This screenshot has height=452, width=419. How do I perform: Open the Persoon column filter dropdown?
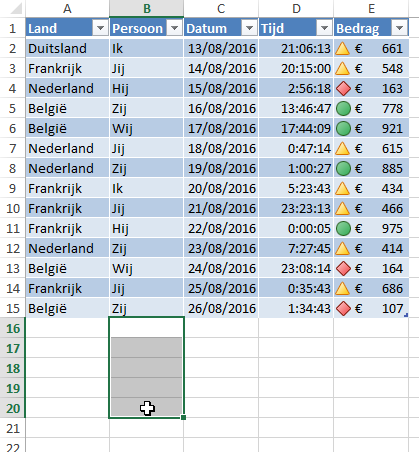[x=174, y=28]
